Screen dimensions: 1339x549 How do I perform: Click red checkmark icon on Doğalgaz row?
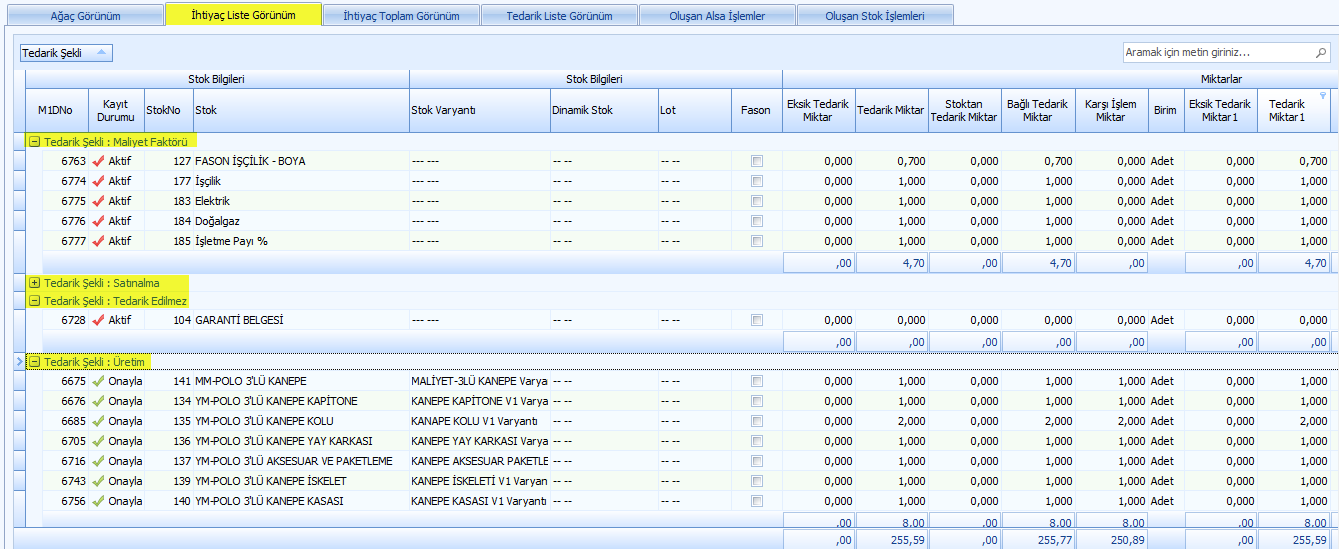click(x=98, y=221)
